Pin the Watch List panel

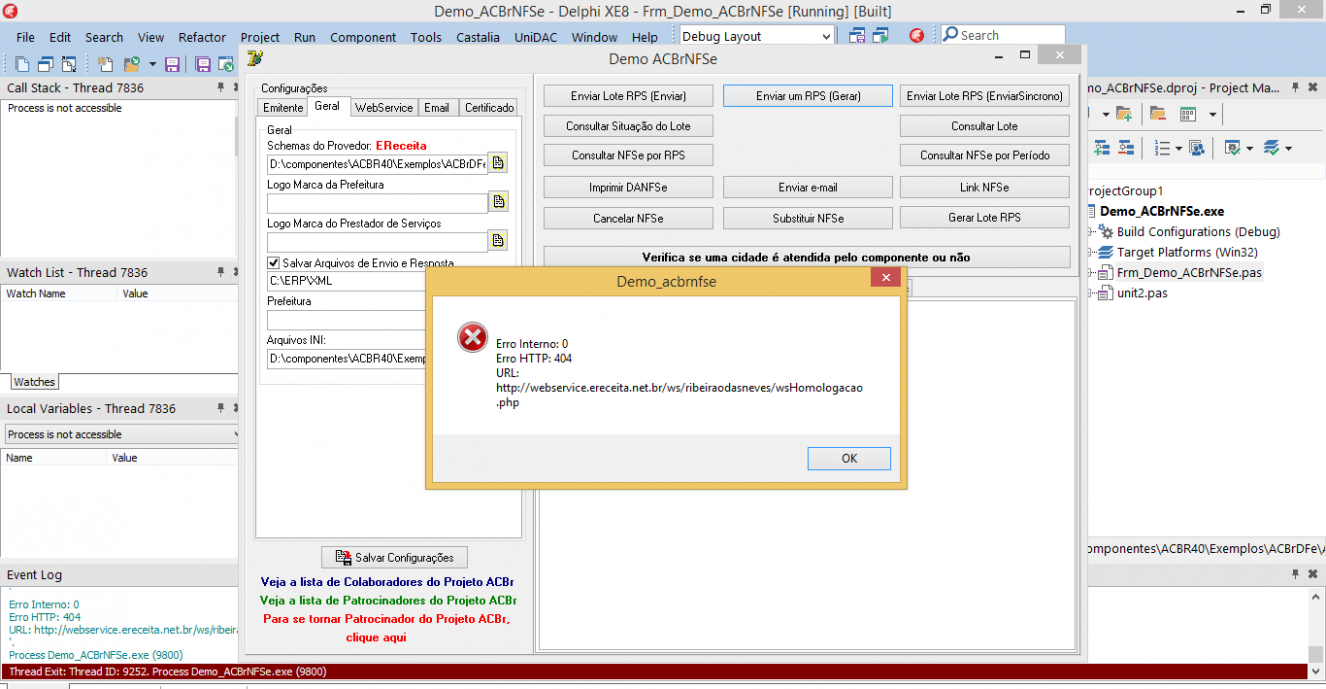point(221,272)
